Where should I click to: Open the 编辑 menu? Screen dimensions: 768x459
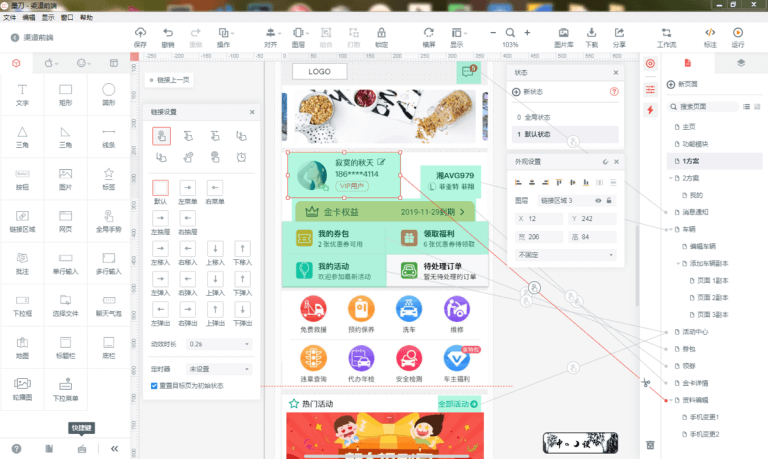[x=28, y=17]
